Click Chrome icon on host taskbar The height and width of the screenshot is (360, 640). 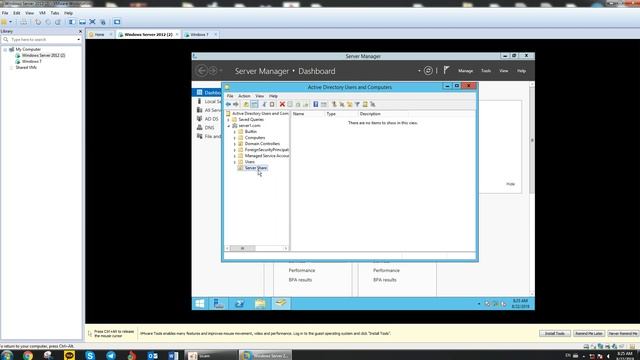pos(28,356)
